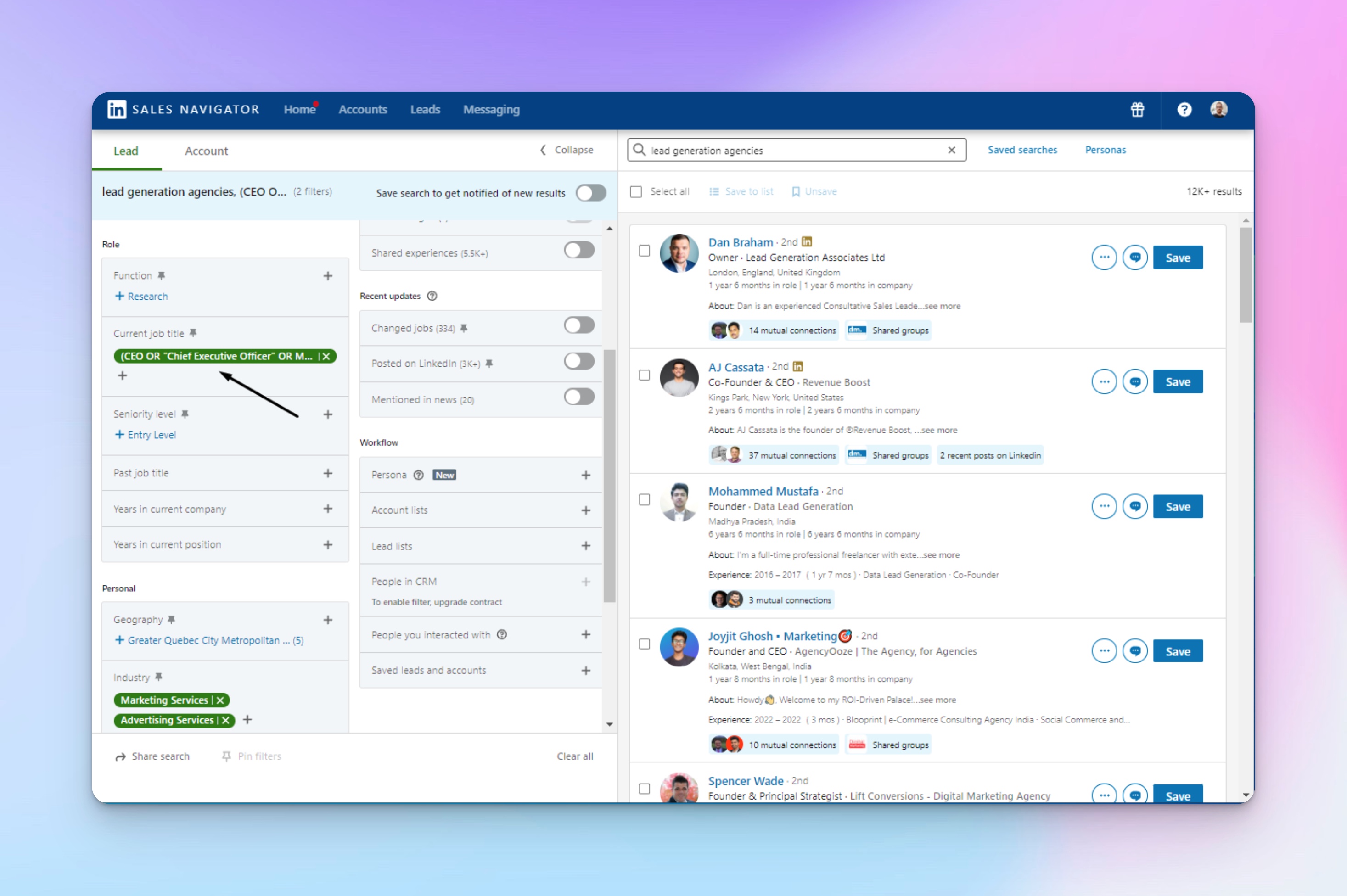Click the help question mark icon

[x=1184, y=109]
